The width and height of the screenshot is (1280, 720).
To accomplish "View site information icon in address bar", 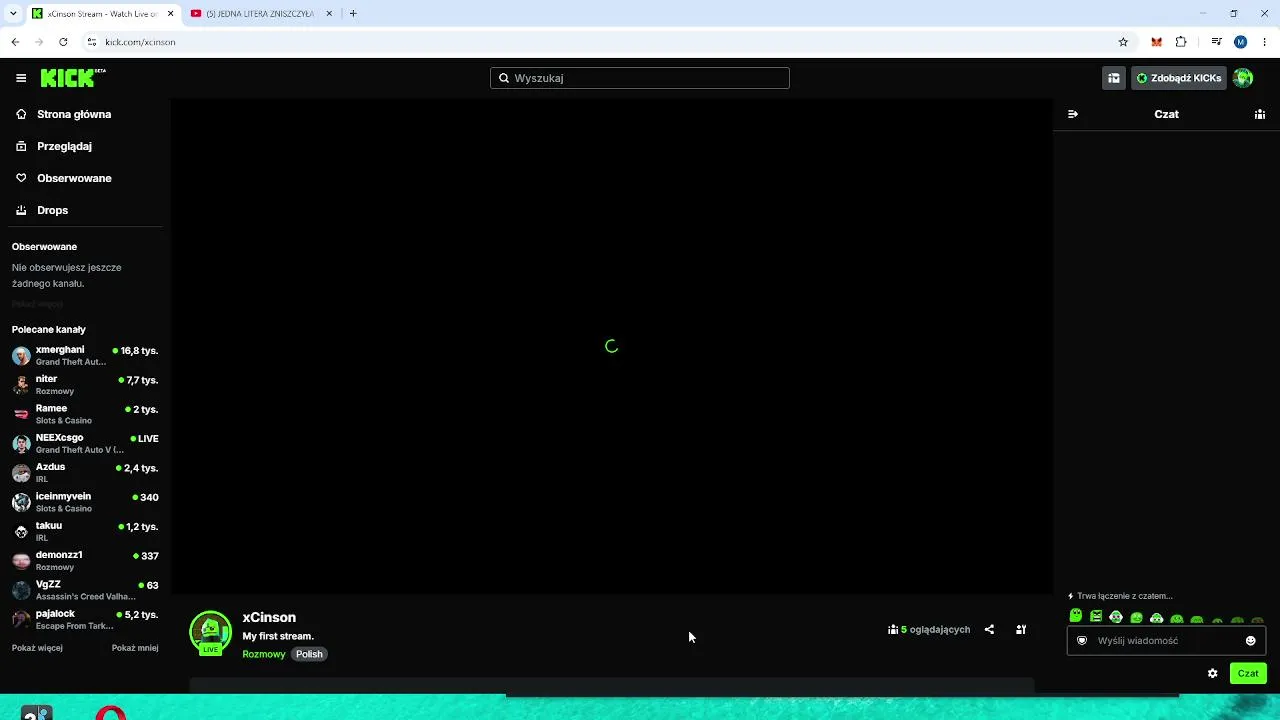I will click(92, 42).
